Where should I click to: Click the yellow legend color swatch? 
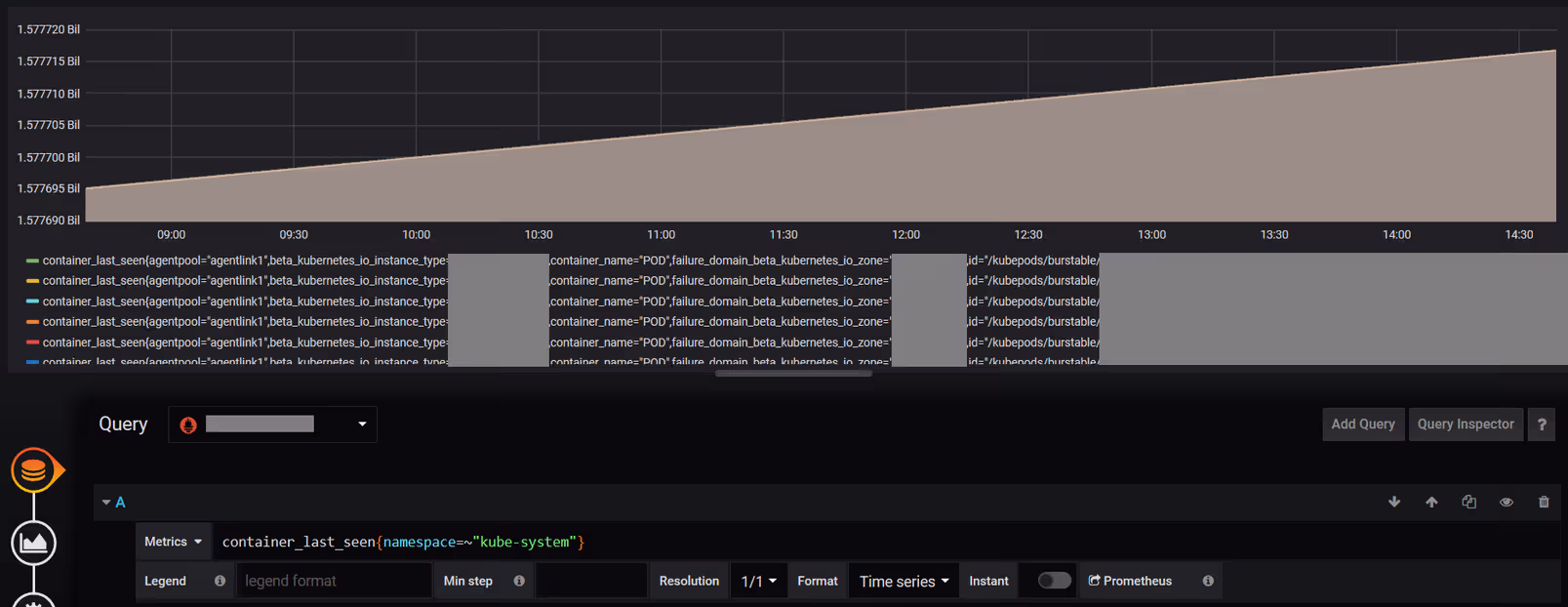32,281
